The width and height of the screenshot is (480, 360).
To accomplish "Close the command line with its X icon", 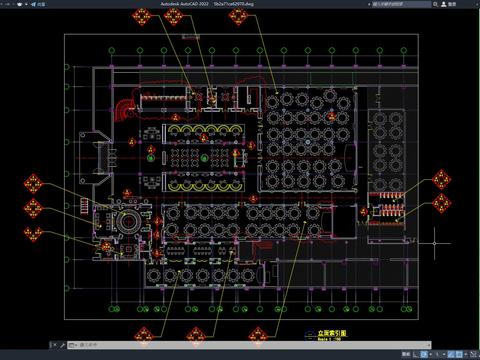I will coord(55,345).
